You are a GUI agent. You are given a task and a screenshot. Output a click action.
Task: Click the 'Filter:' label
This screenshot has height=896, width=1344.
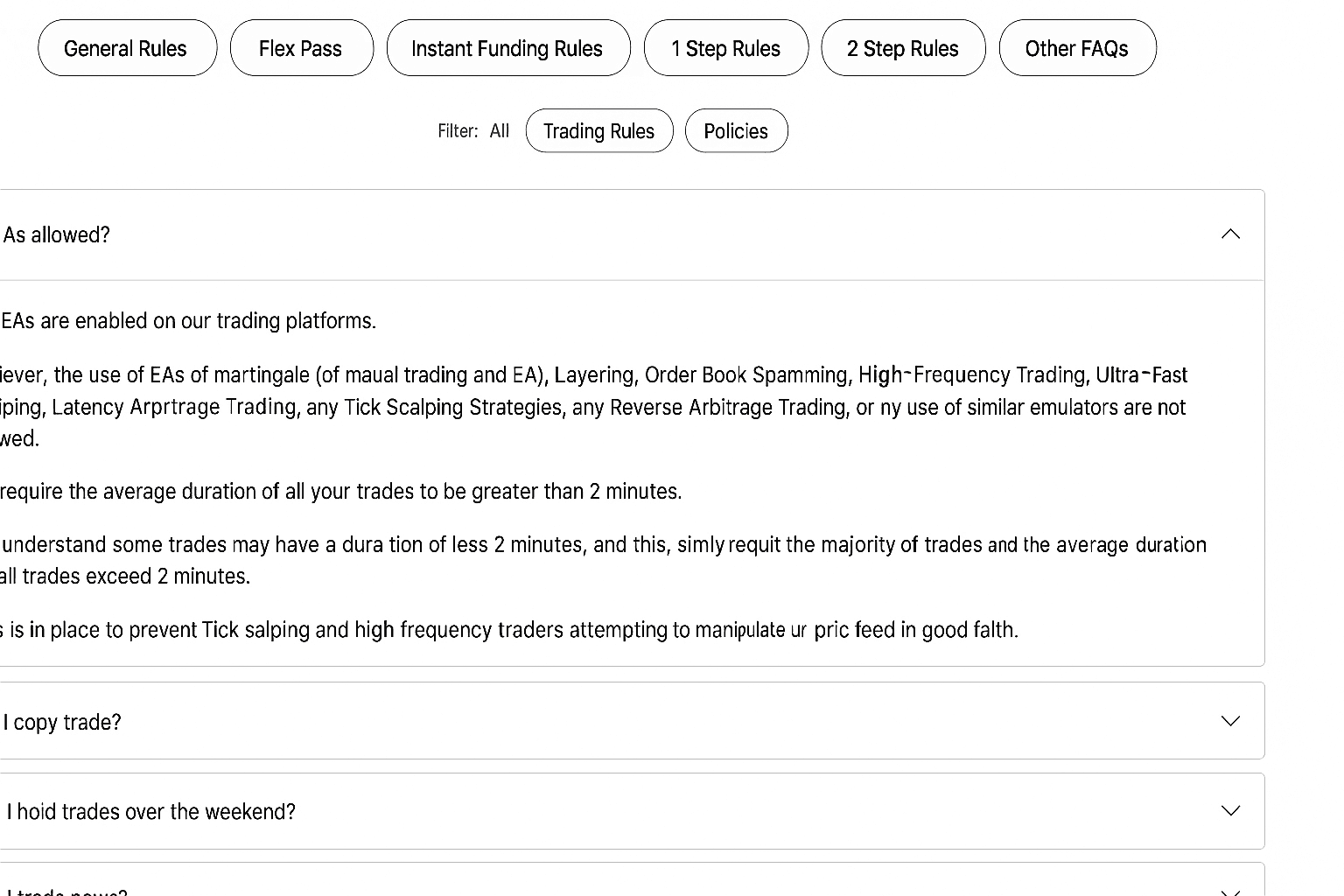point(458,131)
